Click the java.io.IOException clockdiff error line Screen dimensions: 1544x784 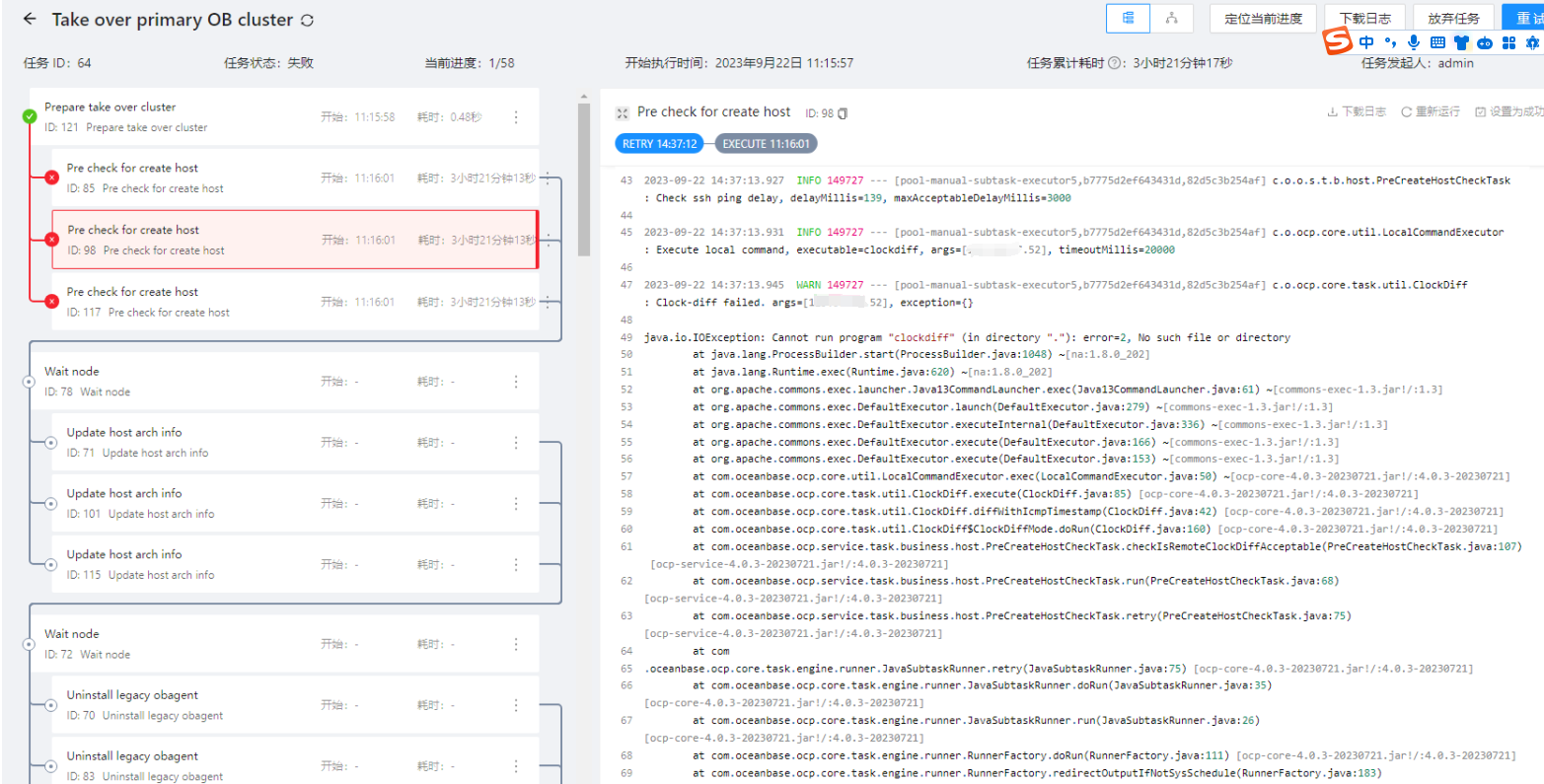(x=967, y=337)
